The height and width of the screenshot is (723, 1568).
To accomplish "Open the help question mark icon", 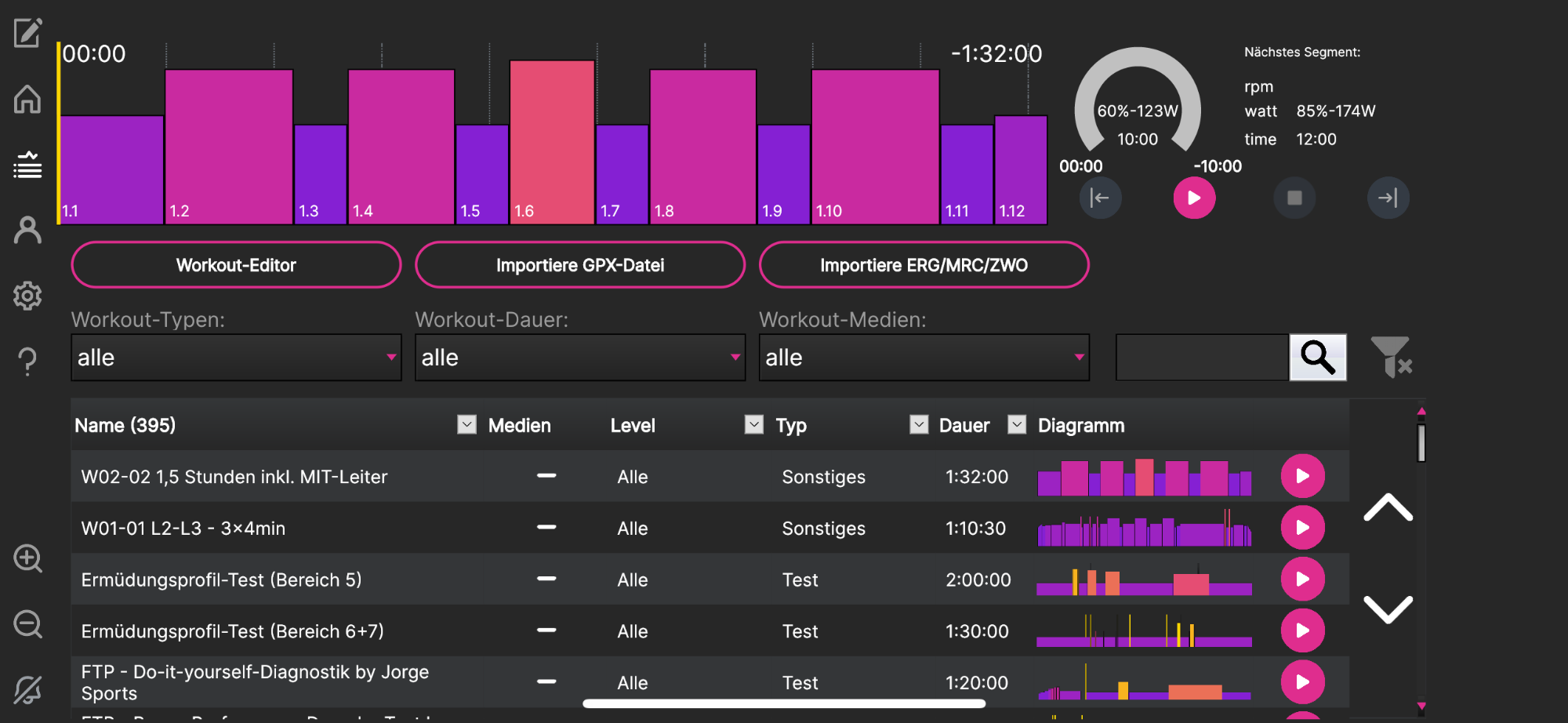I will [x=27, y=361].
